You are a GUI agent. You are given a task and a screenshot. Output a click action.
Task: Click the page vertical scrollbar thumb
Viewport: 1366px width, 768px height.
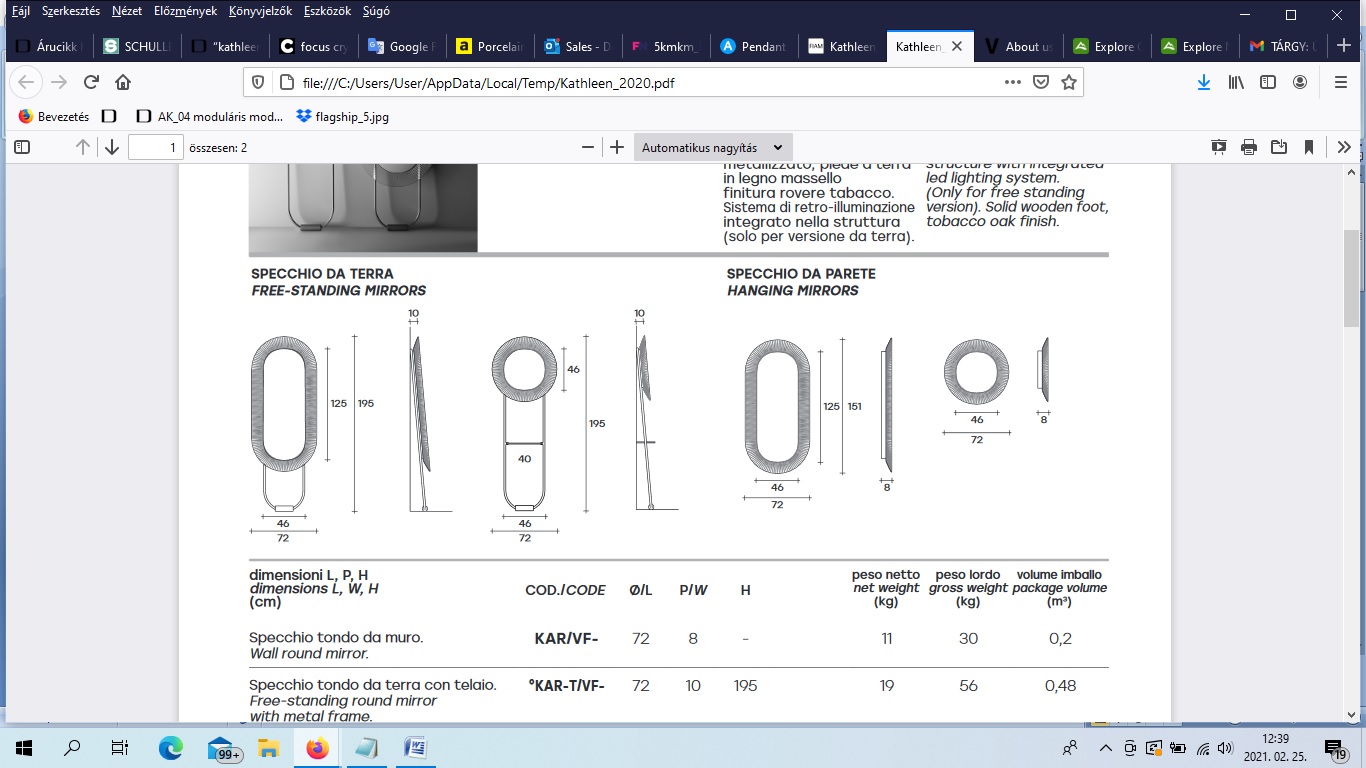[x=1352, y=278]
